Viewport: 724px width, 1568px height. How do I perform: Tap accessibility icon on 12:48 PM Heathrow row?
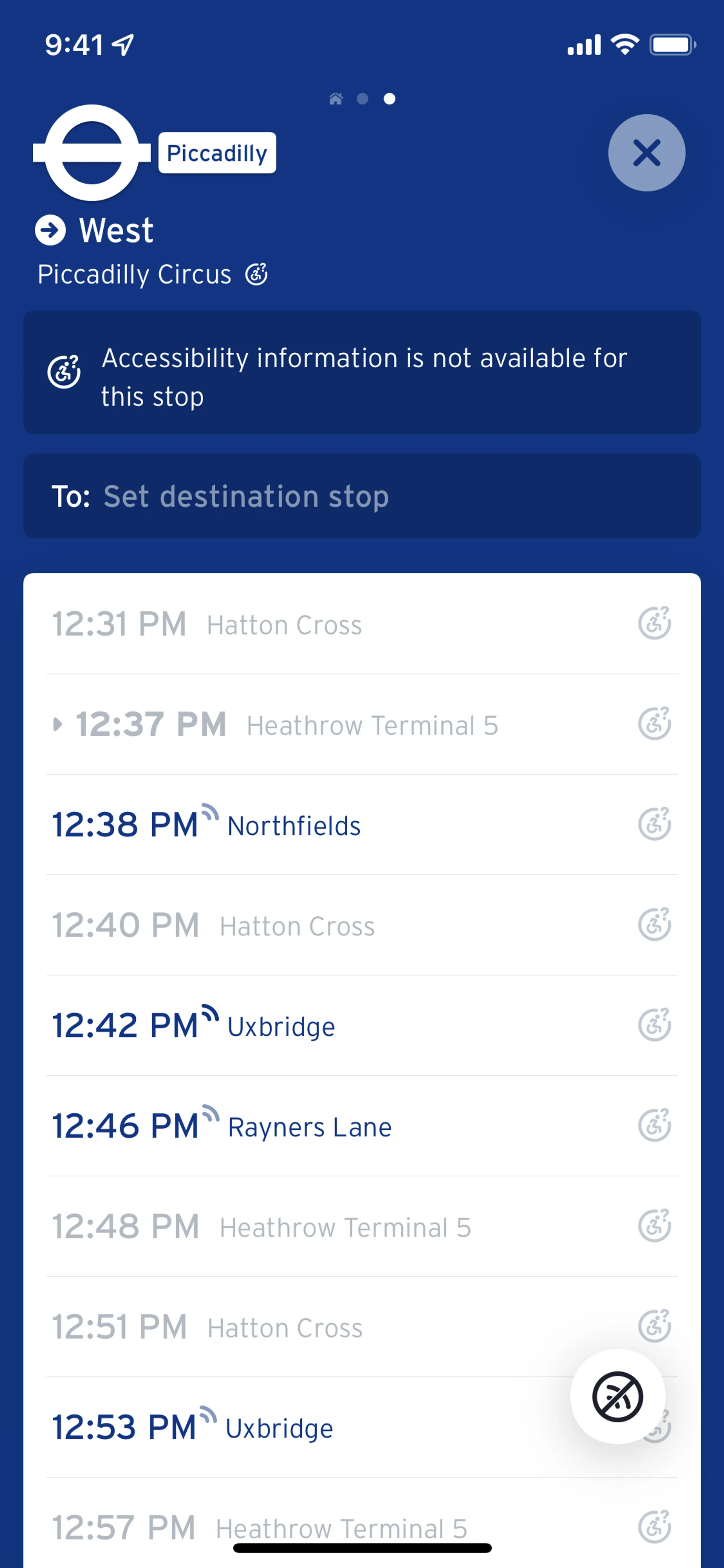(654, 1226)
